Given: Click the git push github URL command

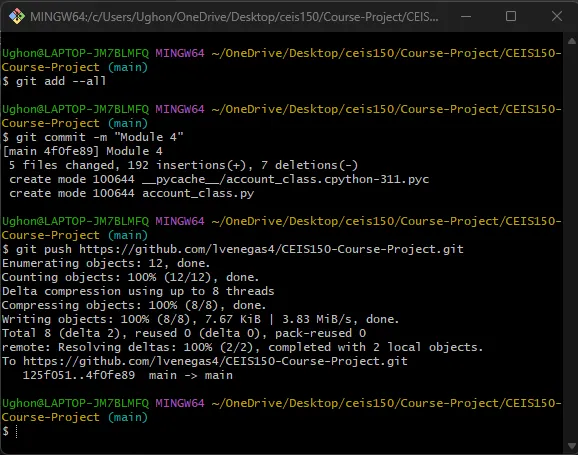Looking at the screenshot, I should pyautogui.click(x=233, y=249).
